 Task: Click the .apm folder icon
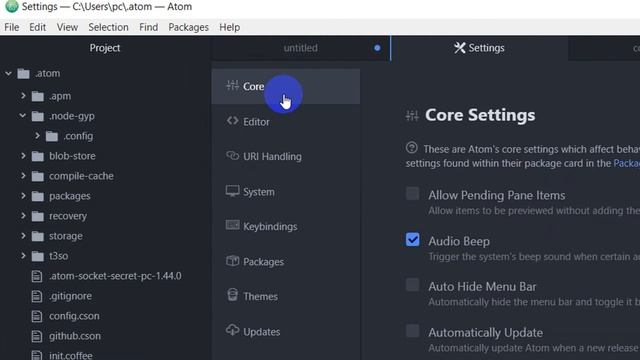click(38, 96)
